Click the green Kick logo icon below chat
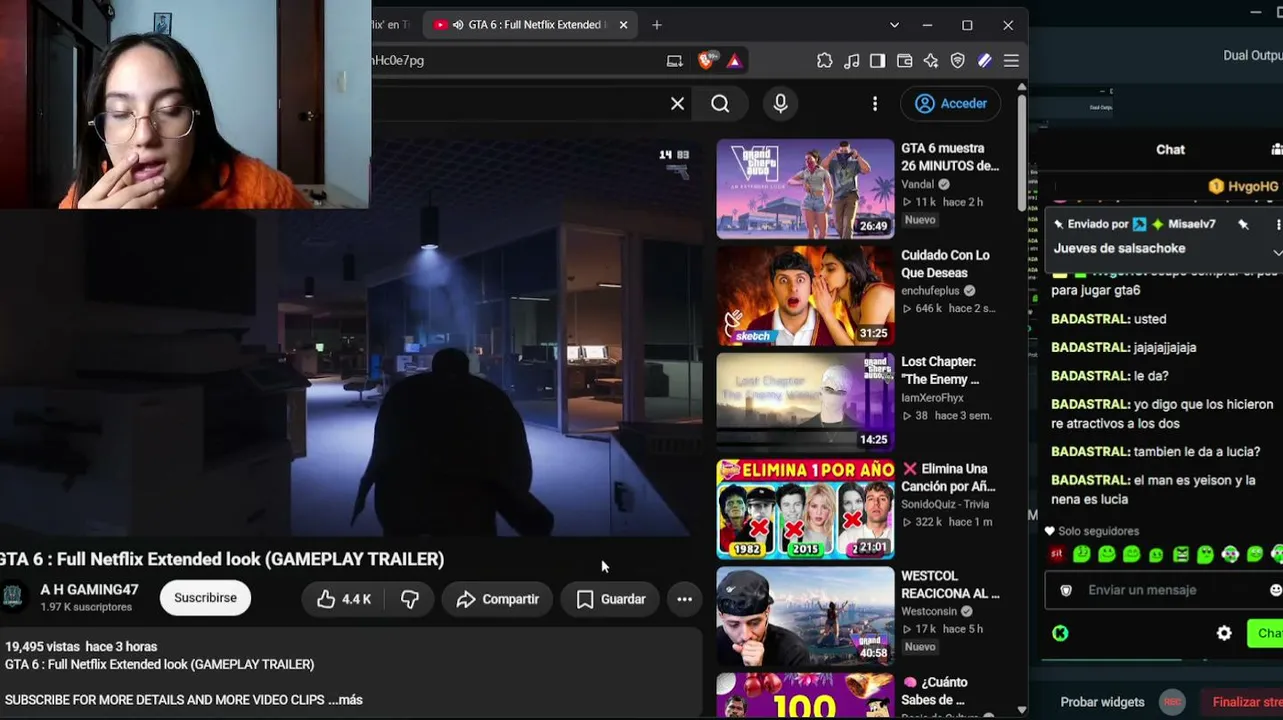The image size is (1283, 720). (1060, 633)
